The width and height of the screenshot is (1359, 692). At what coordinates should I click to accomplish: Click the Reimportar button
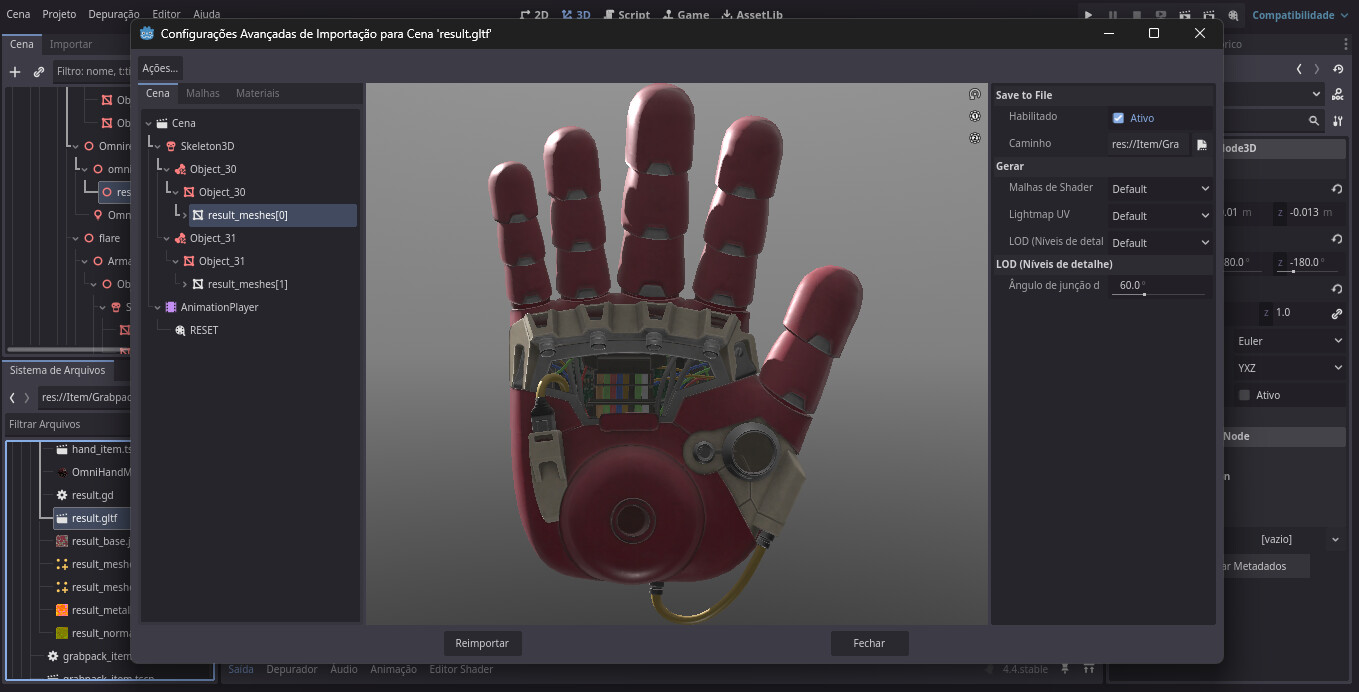pos(482,643)
